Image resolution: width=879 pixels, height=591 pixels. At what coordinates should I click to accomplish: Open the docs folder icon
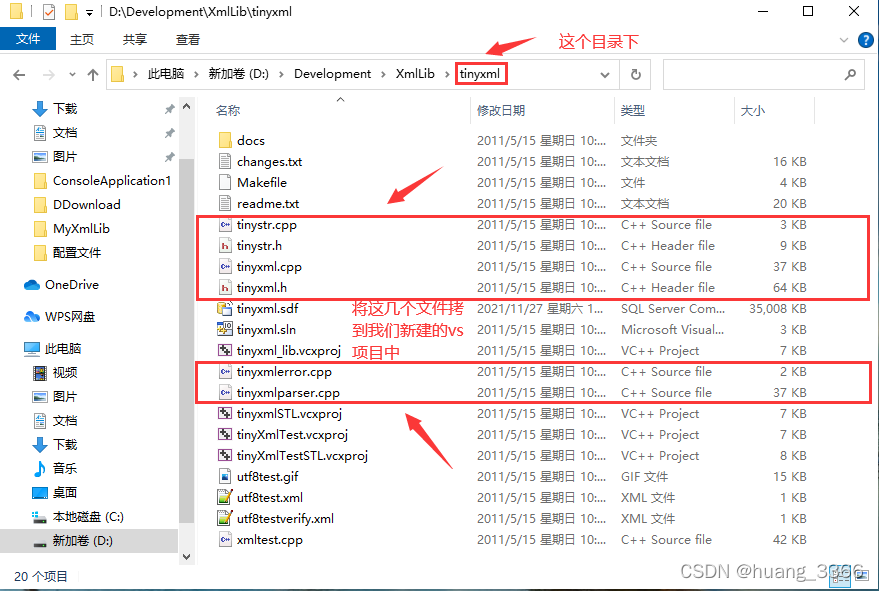point(225,140)
